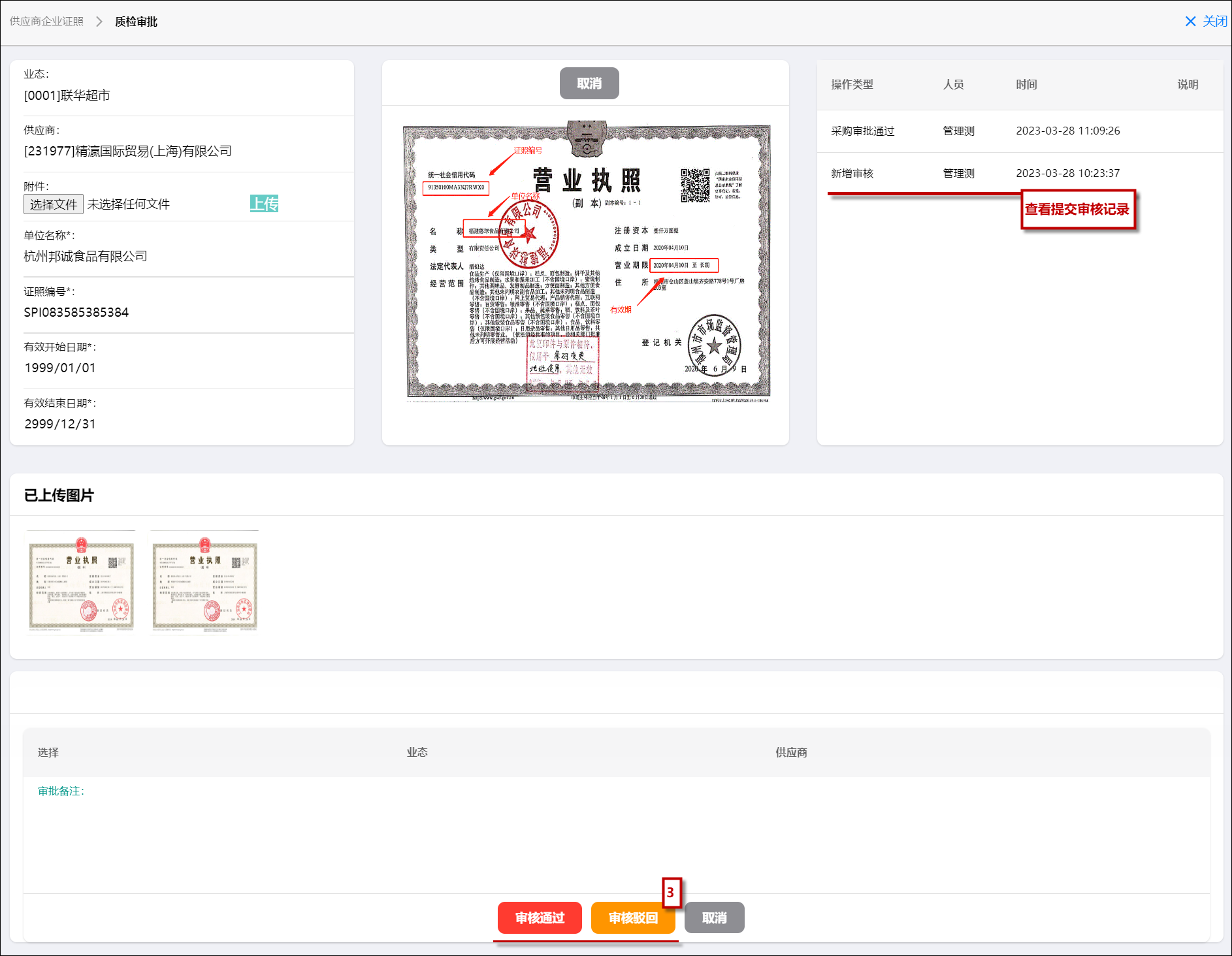This screenshot has height=956, width=1232.
Task: Click the gray 取消 button above license image
Action: pyautogui.click(x=589, y=84)
